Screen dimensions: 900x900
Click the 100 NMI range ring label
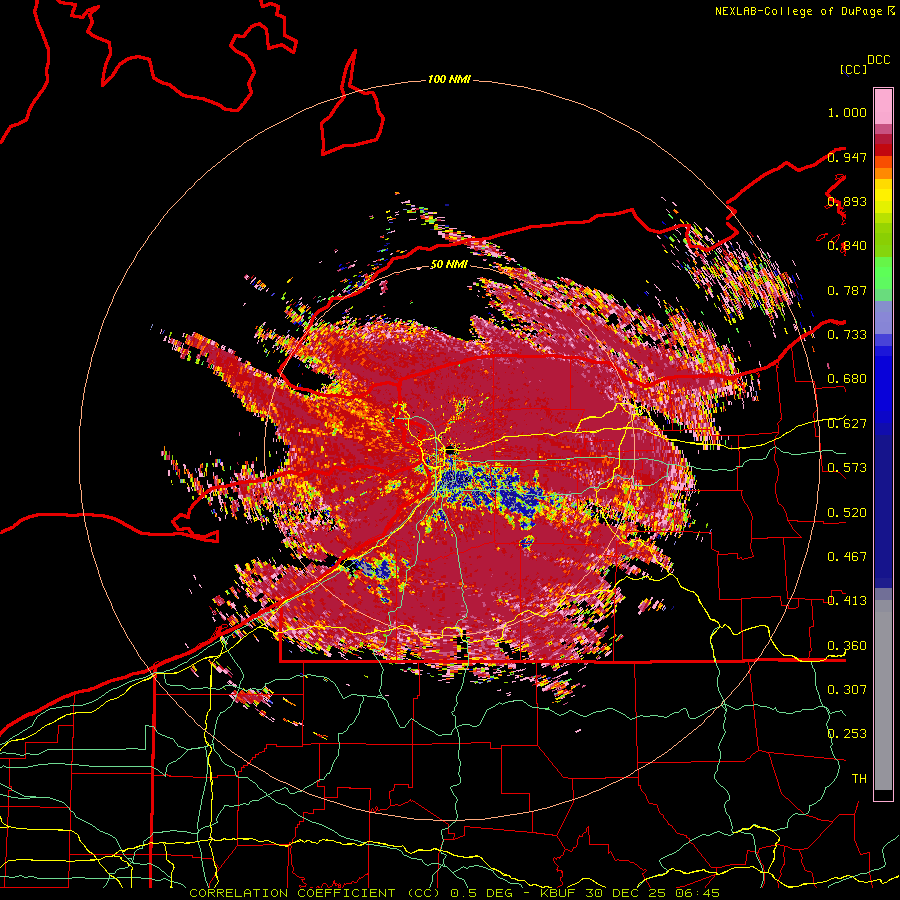click(x=449, y=79)
